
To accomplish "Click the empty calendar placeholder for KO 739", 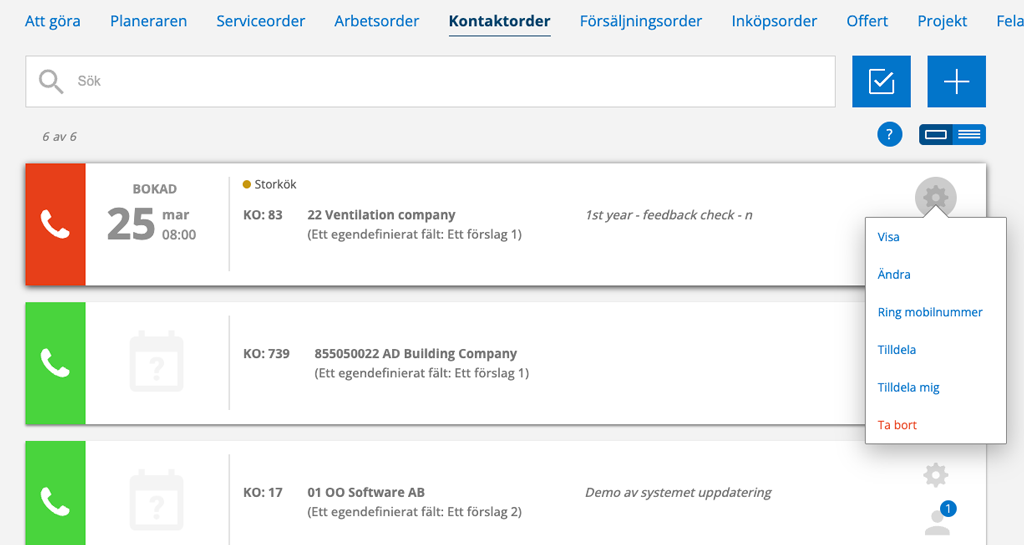I will pos(156,362).
